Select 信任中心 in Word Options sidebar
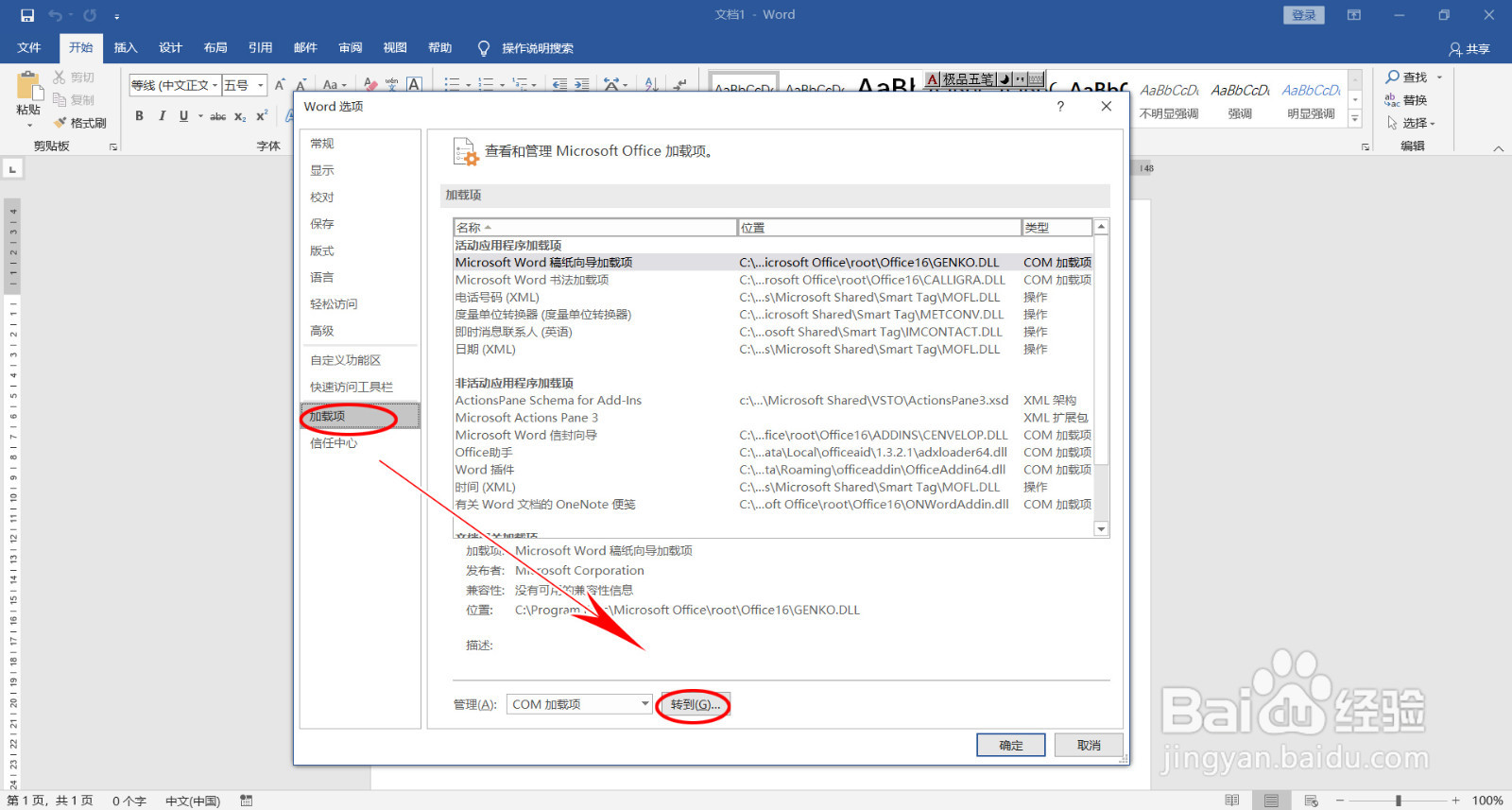 [x=360, y=443]
